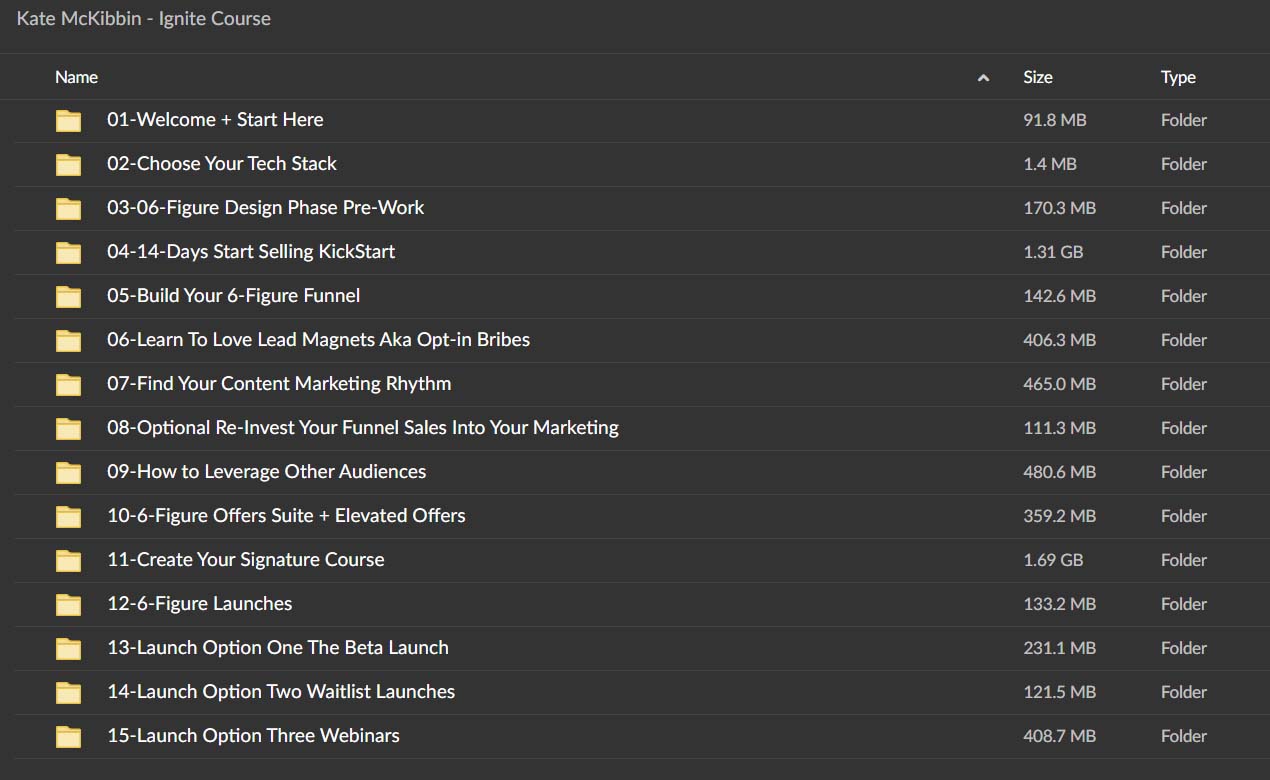Click the 359.2 MB size value

(1059, 516)
